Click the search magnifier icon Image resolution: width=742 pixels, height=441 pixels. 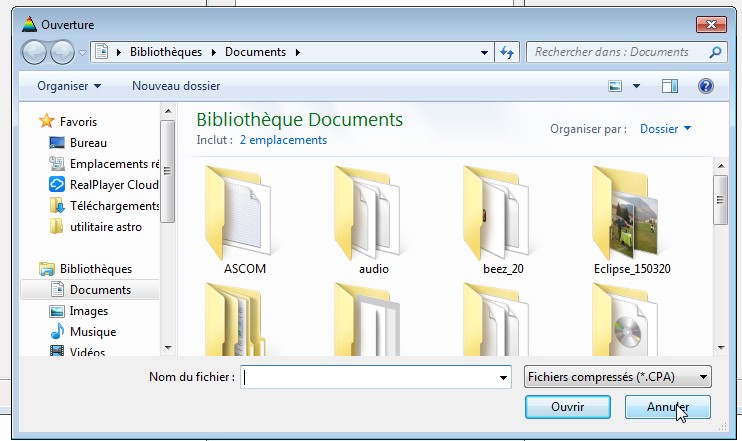click(x=716, y=52)
